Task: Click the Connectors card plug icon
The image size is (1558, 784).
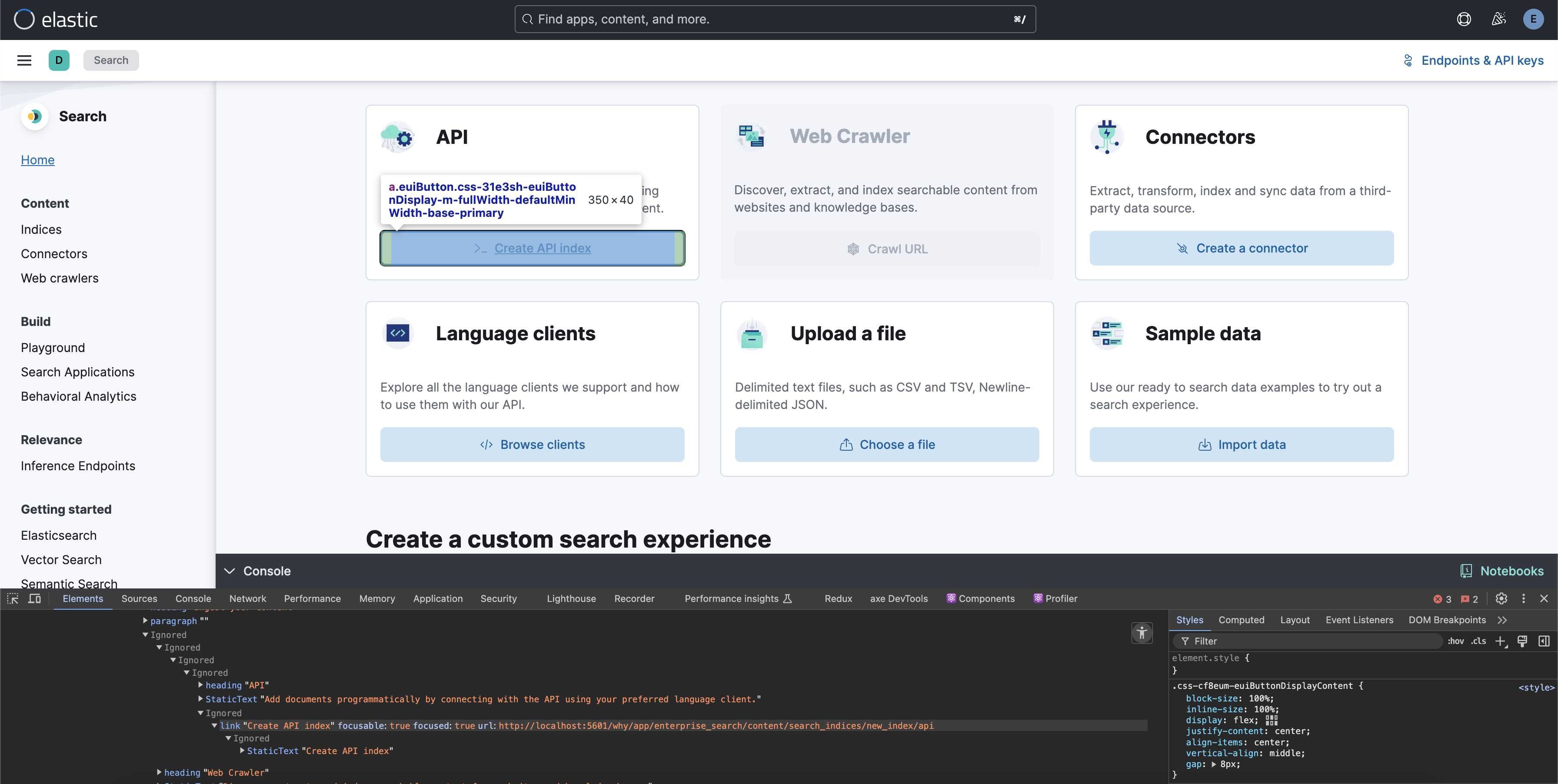Action: click(x=1107, y=137)
